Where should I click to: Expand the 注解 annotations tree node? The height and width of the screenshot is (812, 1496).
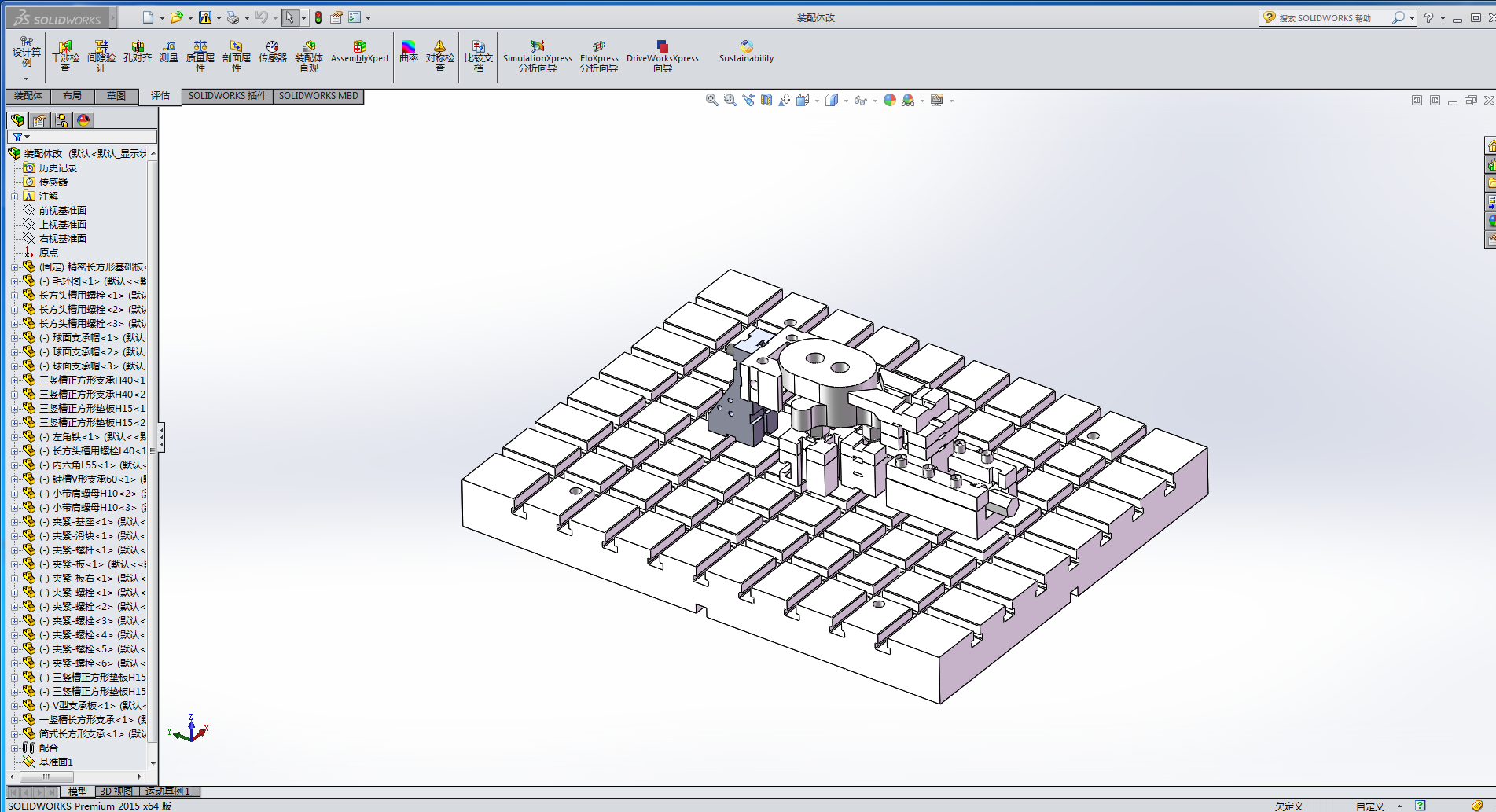14,197
